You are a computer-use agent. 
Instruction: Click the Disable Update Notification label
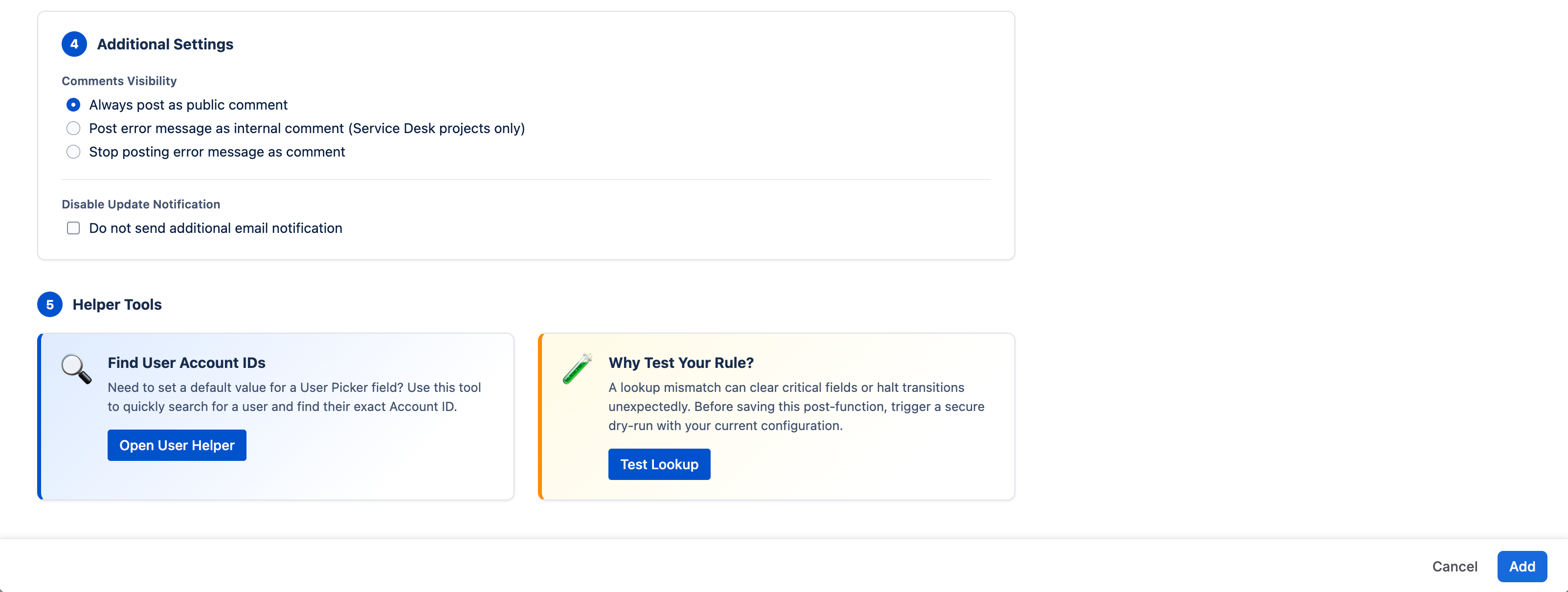coord(141,204)
